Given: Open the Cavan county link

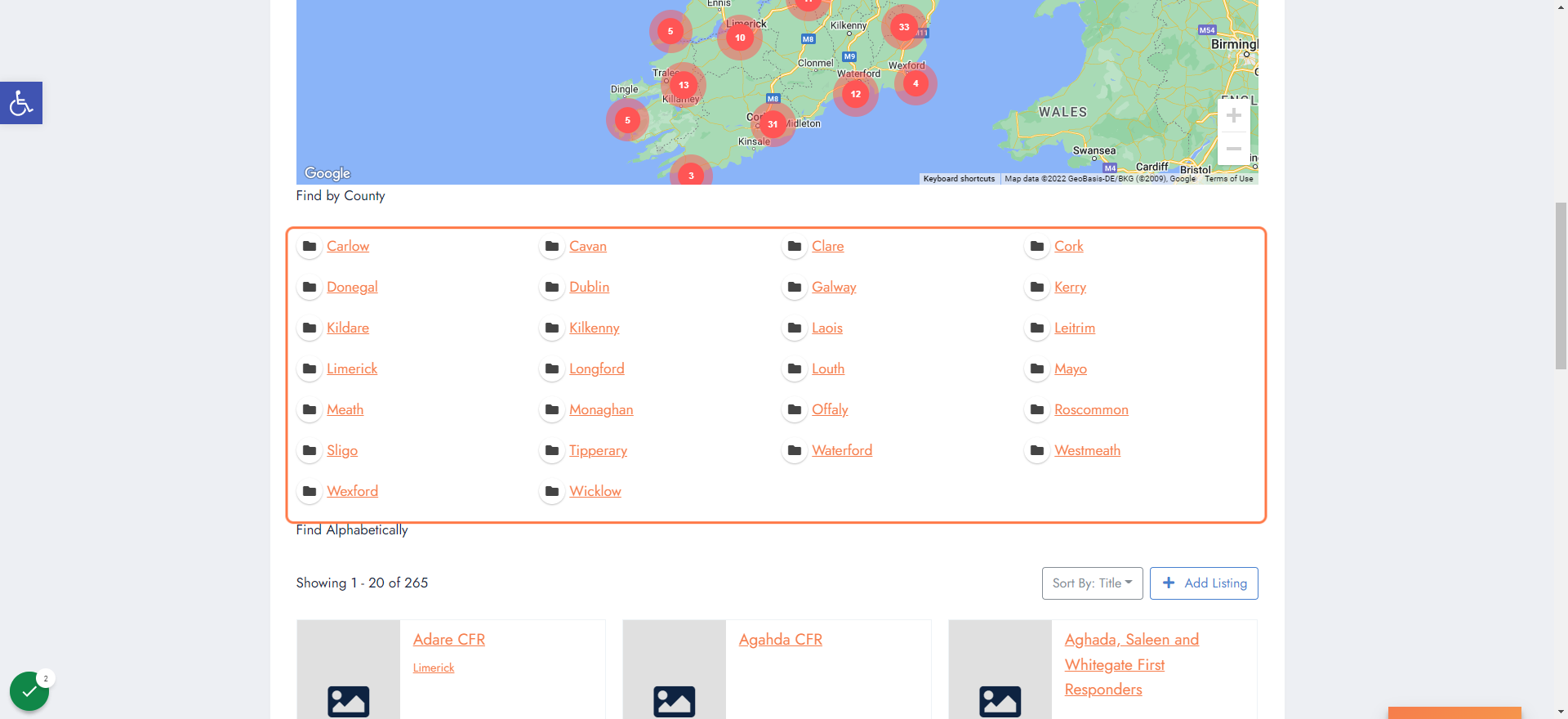Looking at the screenshot, I should click(x=588, y=246).
